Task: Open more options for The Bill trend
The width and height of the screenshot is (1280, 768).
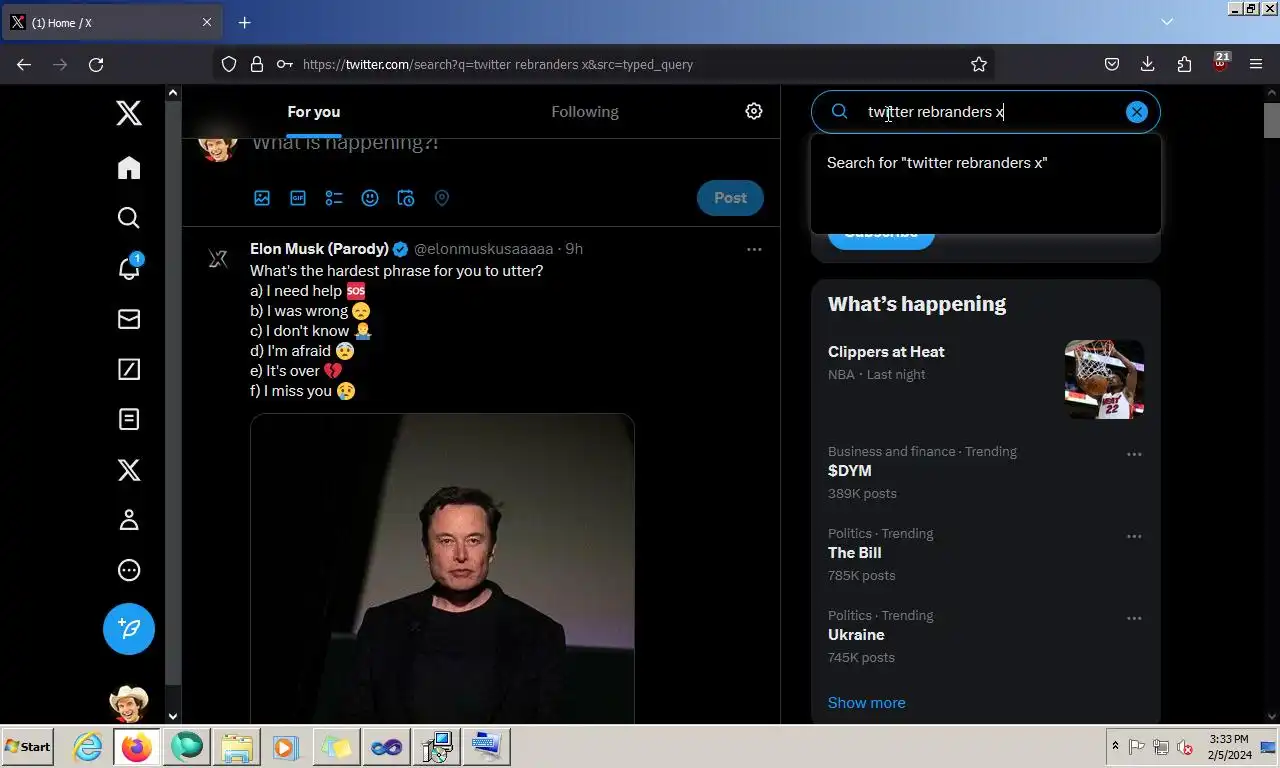Action: (1134, 536)
